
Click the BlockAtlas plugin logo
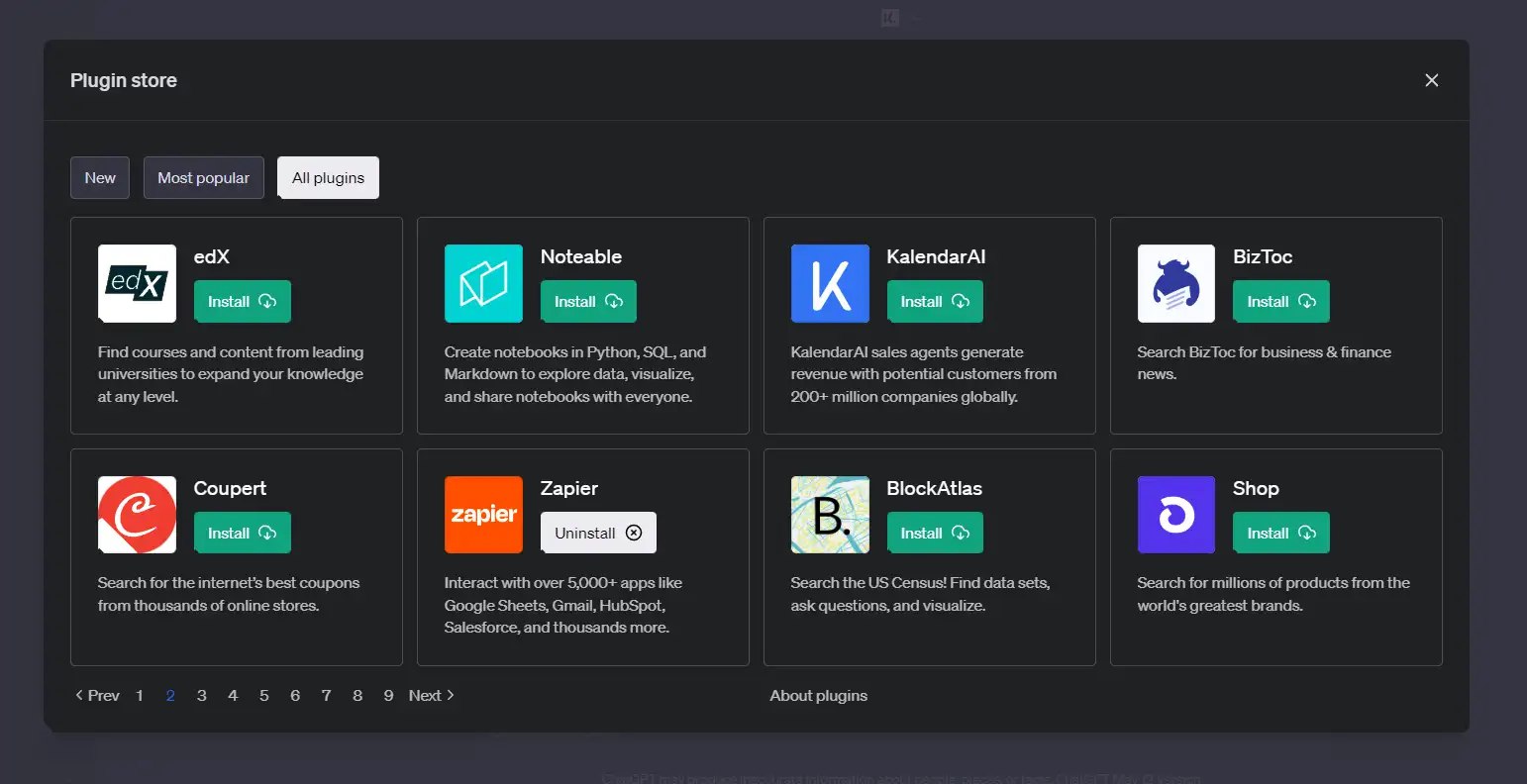pyautogui.click(x=830, y=515)
